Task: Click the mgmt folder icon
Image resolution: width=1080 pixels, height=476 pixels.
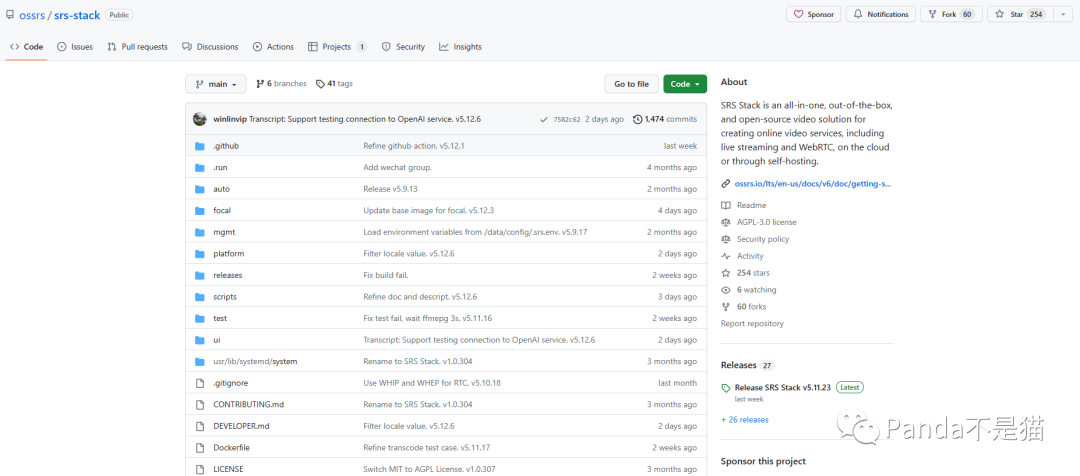Action: (x=200, y=232)
